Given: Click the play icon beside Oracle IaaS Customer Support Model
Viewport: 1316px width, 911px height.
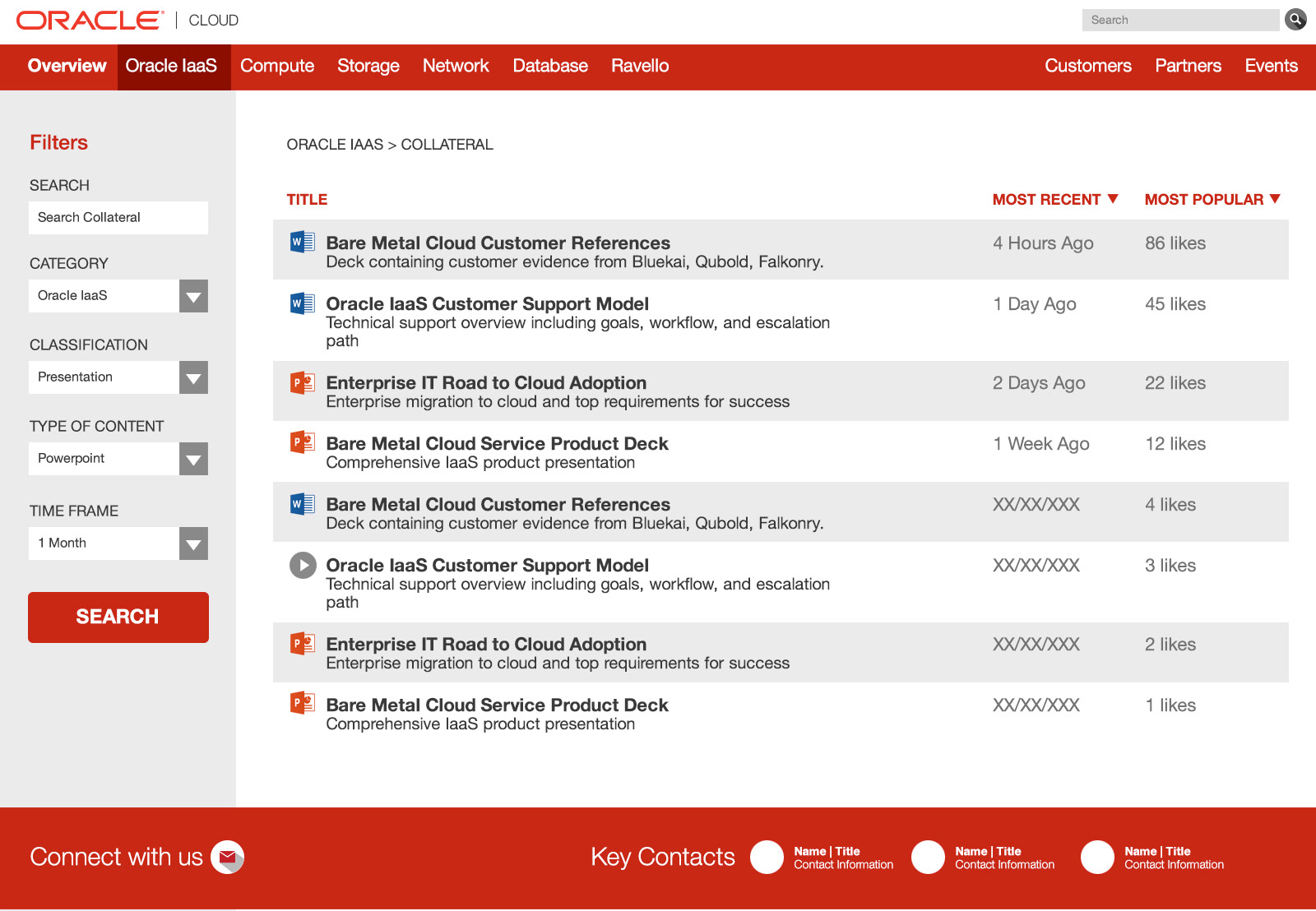Looking at the screenshot, I should [x=303, y=566].
